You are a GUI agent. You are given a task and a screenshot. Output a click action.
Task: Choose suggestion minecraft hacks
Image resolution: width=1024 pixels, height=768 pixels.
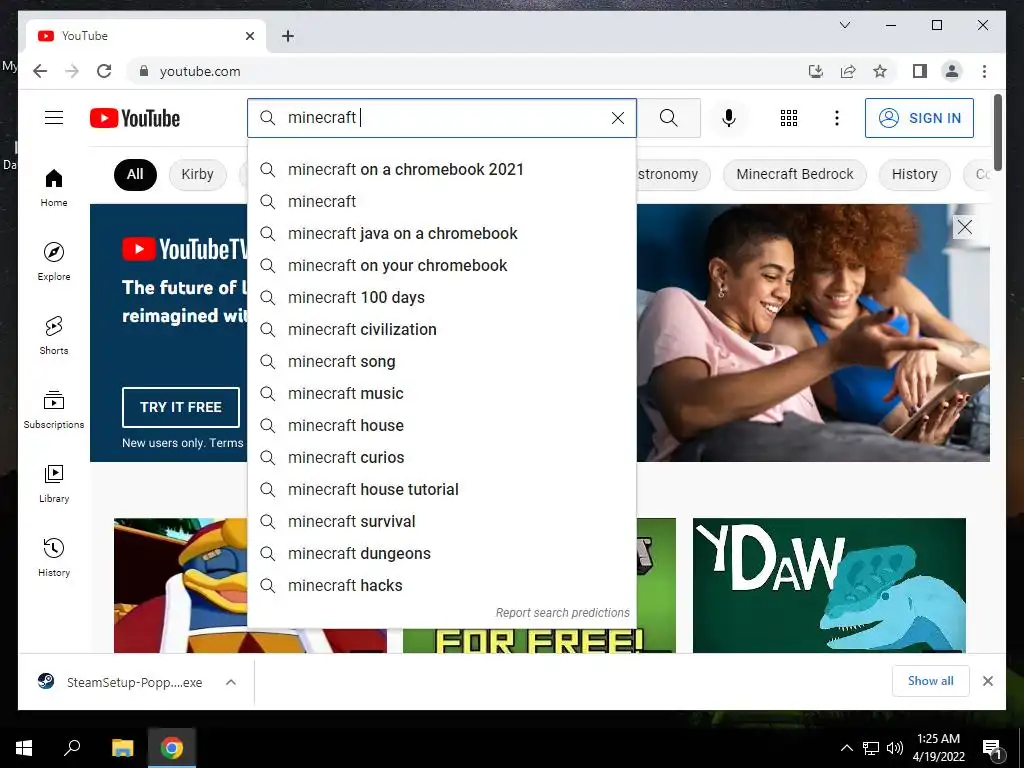tap(442, 586)
